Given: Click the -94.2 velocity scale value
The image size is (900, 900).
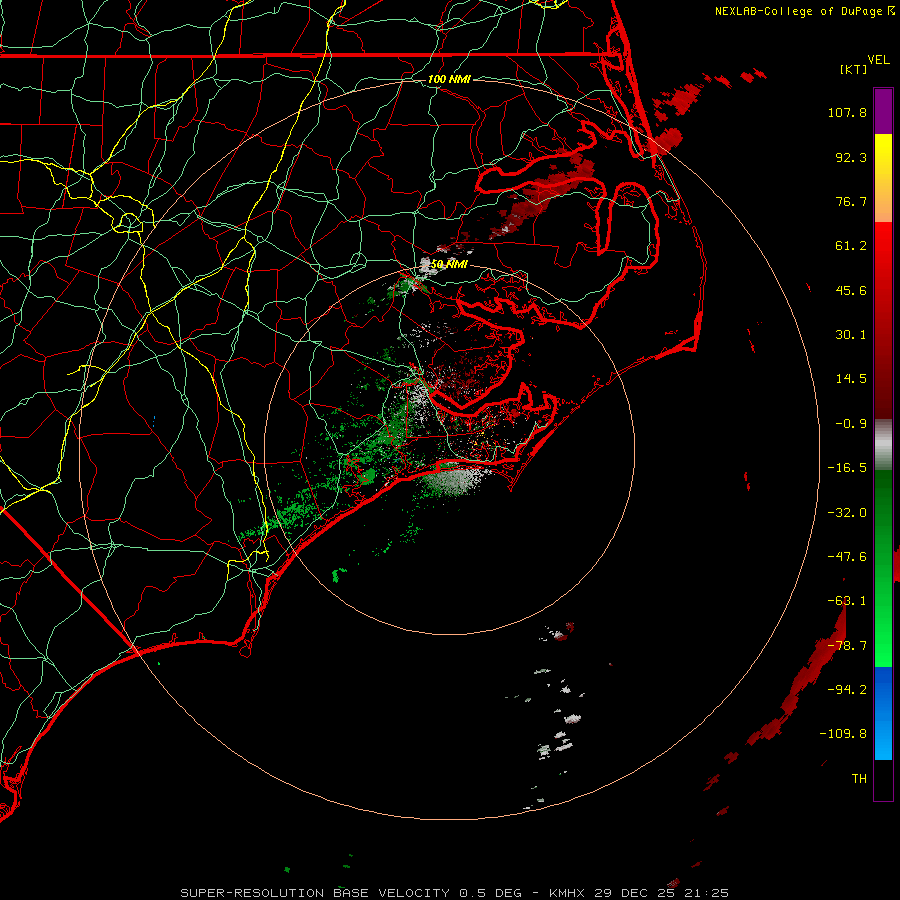Looking at the screenshot, I should [847, 689].
